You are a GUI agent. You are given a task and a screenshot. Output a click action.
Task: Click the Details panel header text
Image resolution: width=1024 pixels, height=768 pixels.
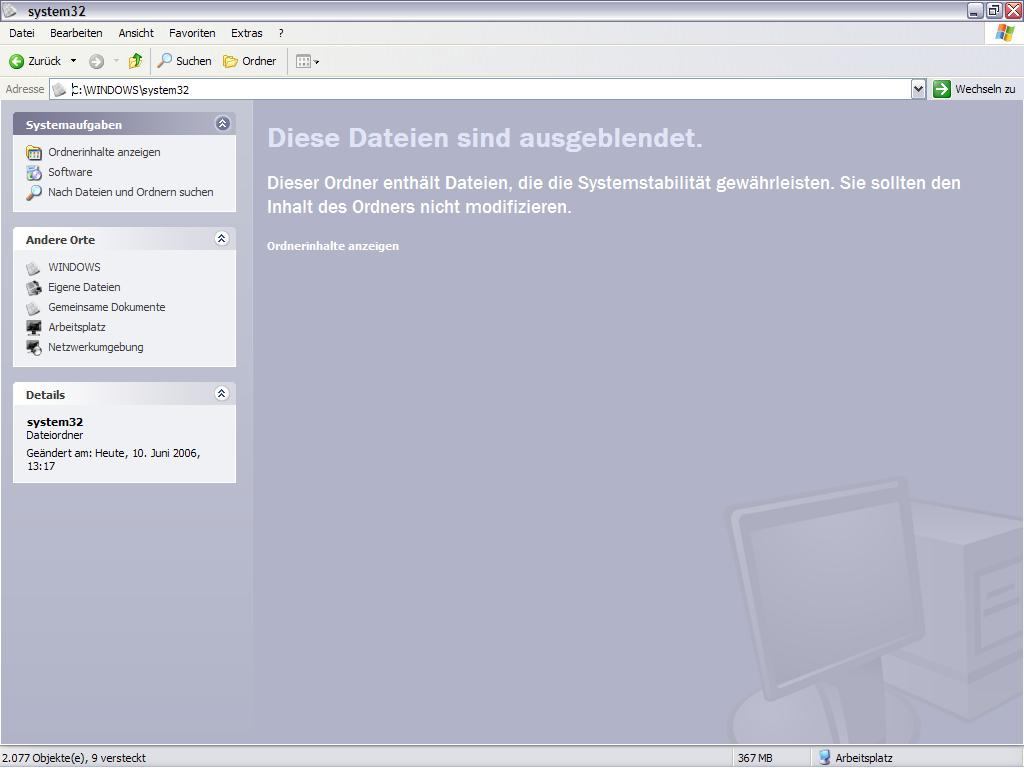click(45, 394)
